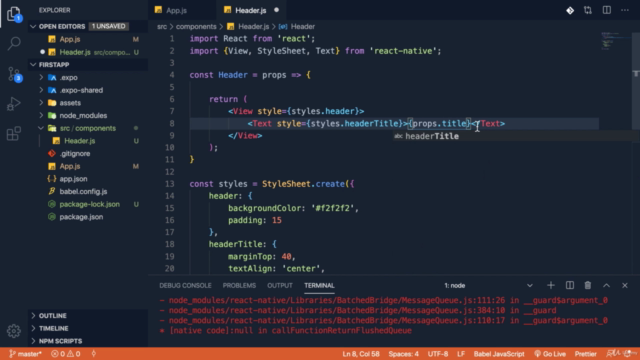Click the master branch indicator in status bar
Viewport: 640px width, 360px height.
[25, 354]
